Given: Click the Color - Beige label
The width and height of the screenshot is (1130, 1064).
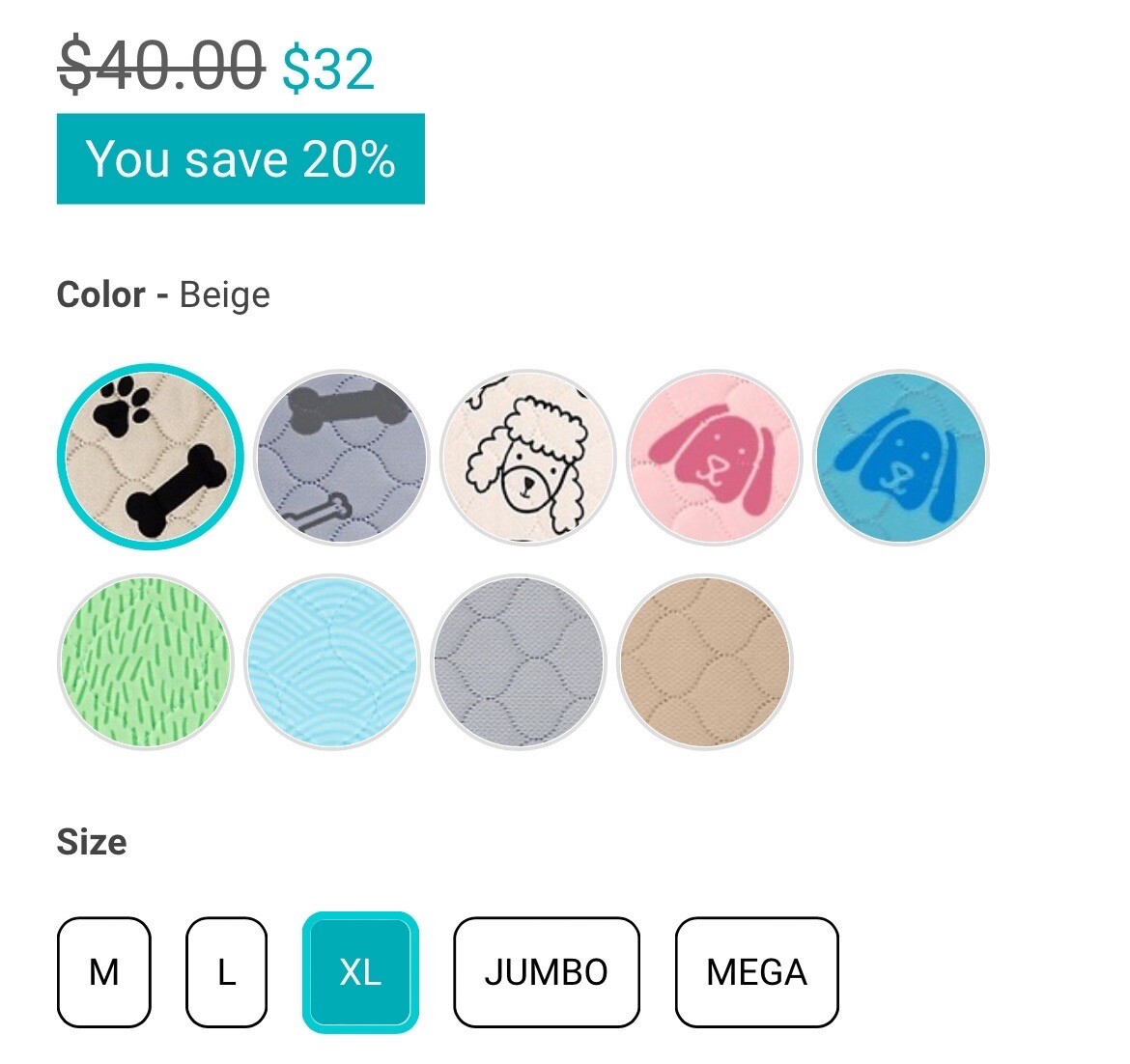Looking at the screenshot, I should [x=163, y=295].
